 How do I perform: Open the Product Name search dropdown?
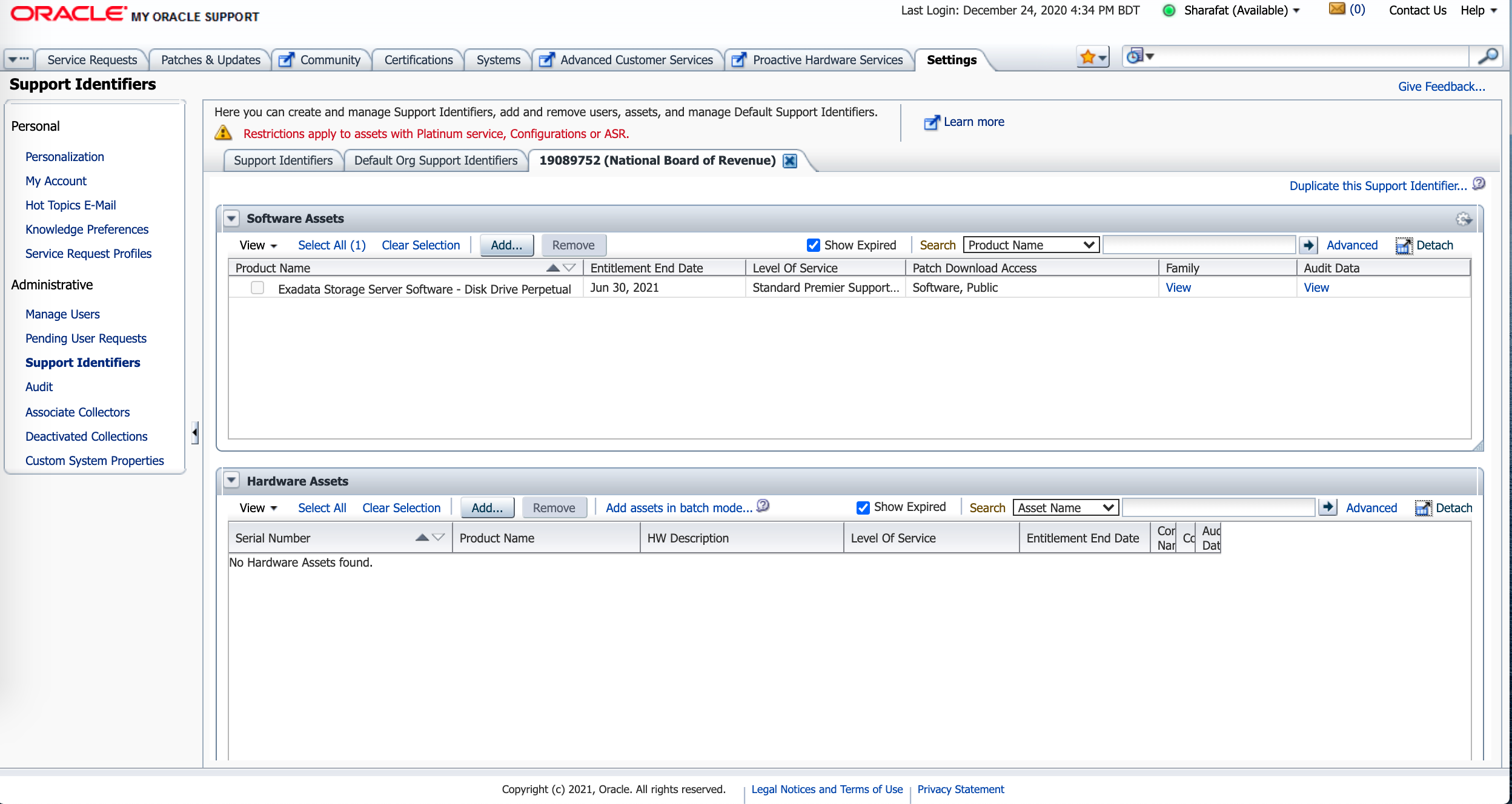[1031, 245]
